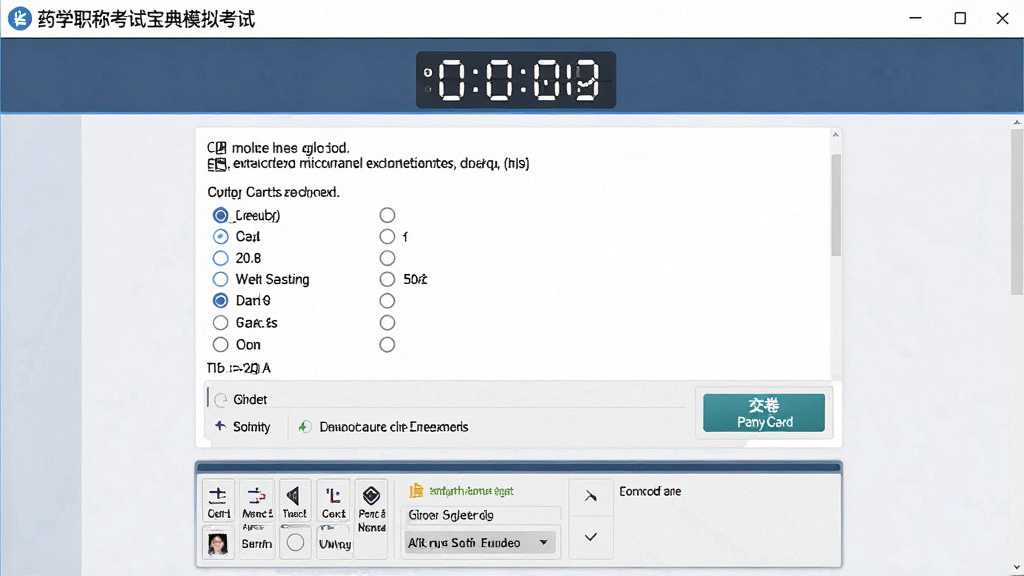Click the Tiaet speaker icon
Viewport: 1024px width, 576px height.
[x=294, y=502]
